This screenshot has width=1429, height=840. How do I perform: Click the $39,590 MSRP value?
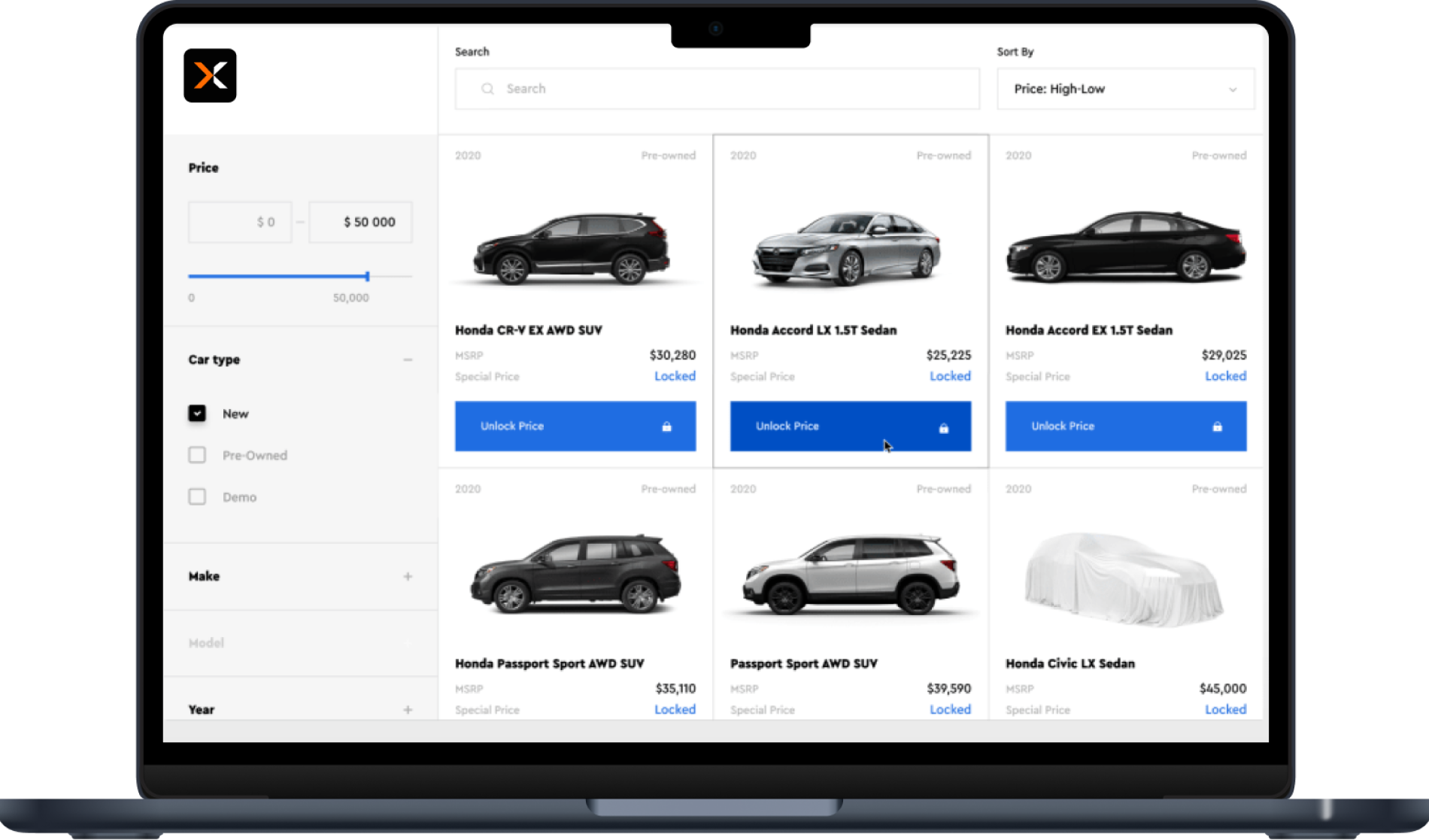click(948, 688)
